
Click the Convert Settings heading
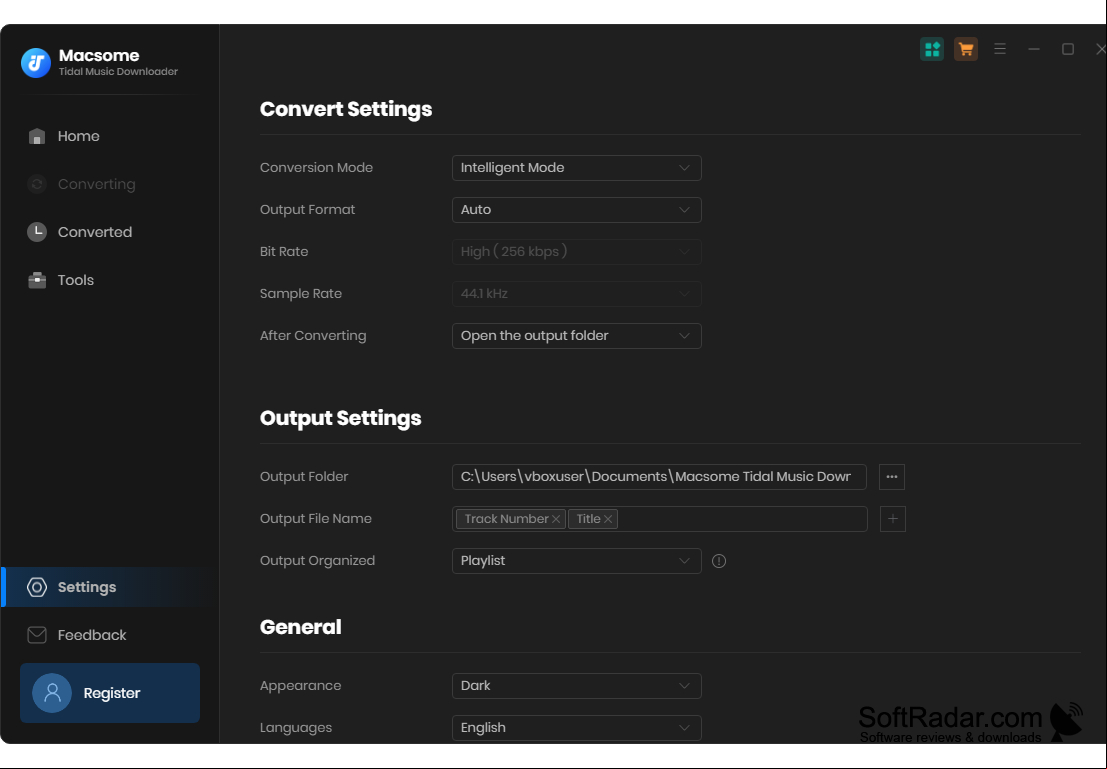[346, 109]
